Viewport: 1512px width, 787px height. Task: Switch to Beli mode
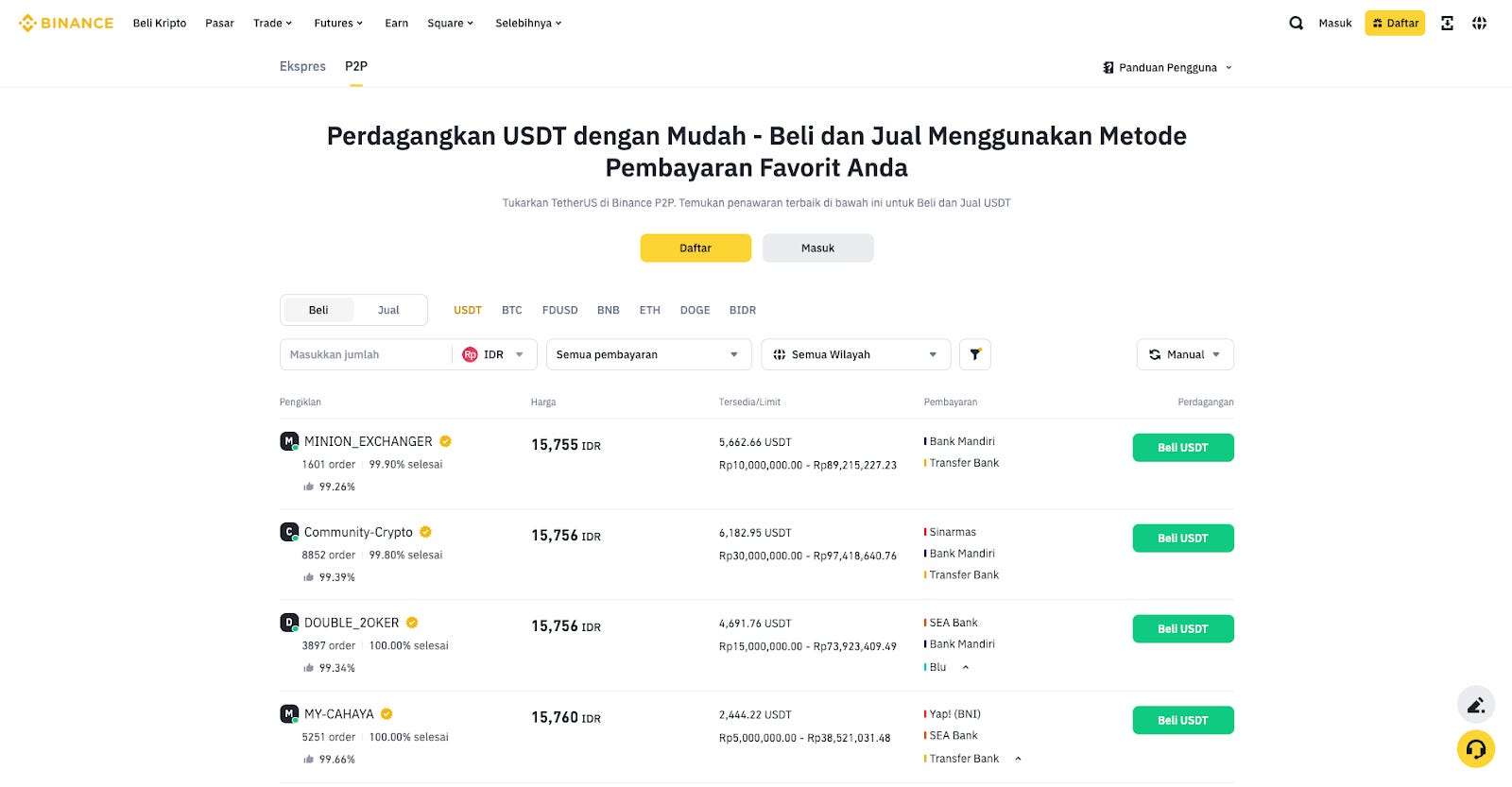(318, 310)
